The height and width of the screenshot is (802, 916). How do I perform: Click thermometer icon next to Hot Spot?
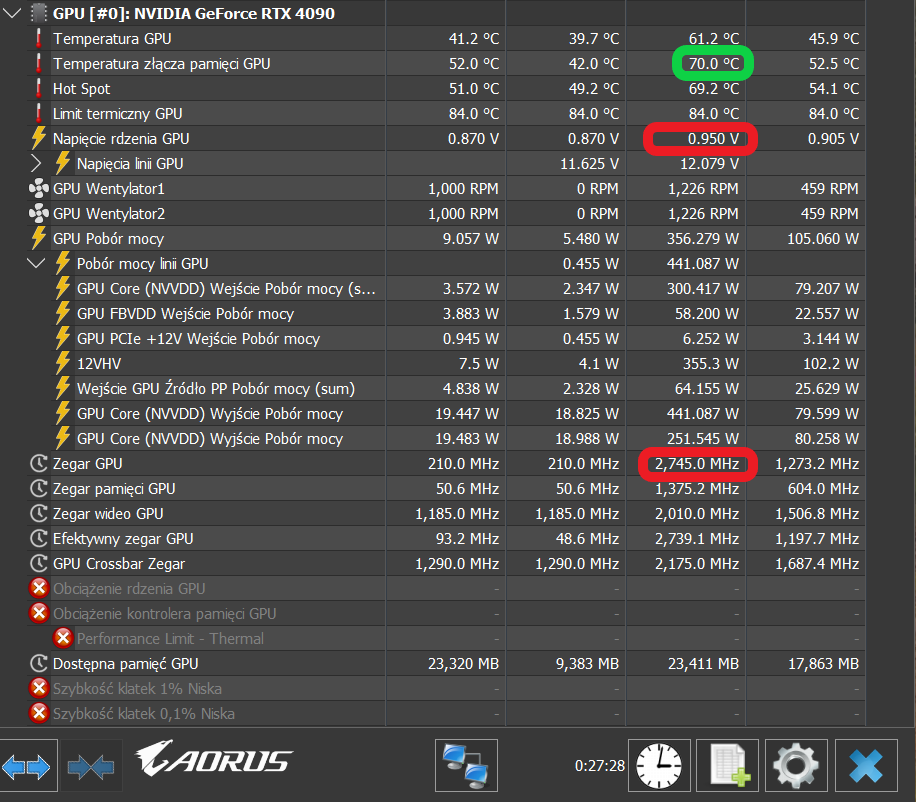[39, 89]
